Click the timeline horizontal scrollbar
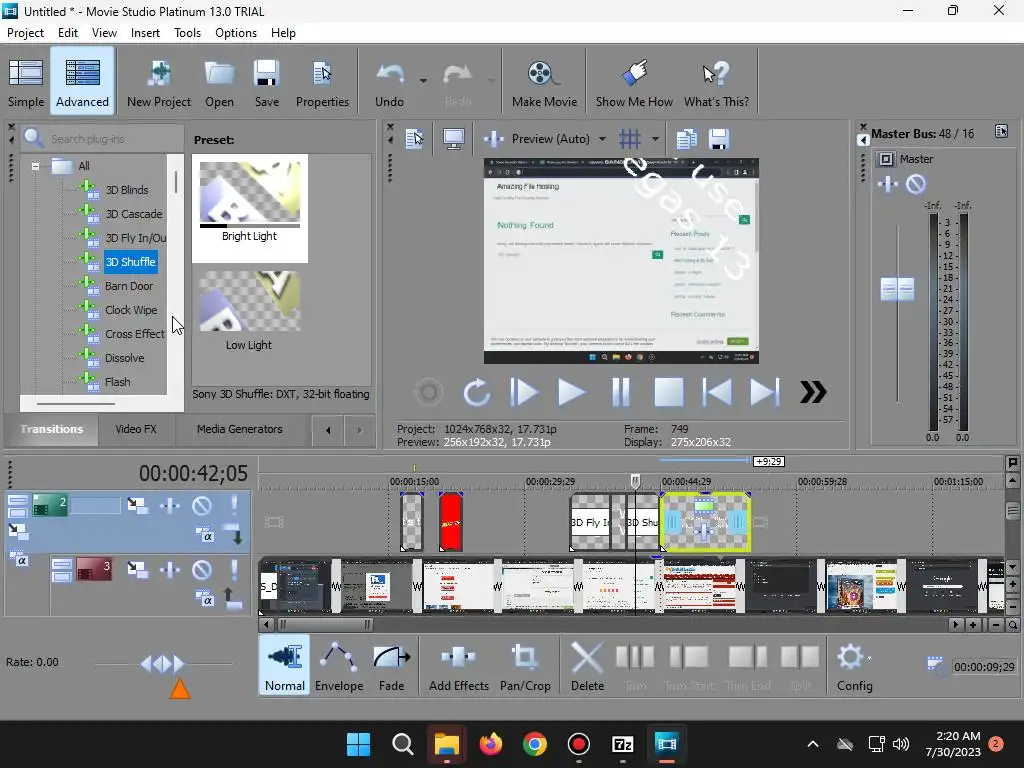 325,624
